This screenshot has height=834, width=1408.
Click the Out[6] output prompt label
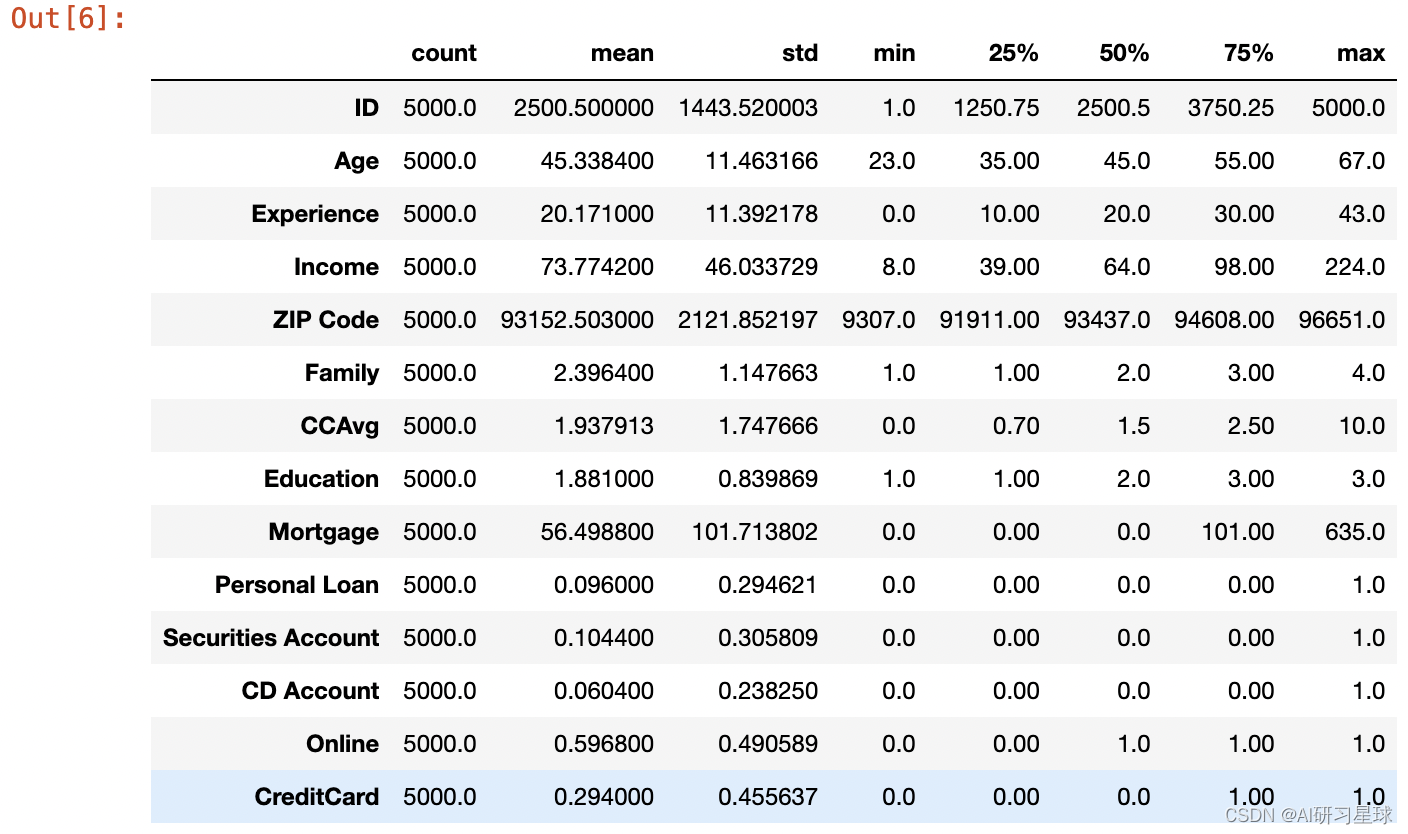click(69, 19)
